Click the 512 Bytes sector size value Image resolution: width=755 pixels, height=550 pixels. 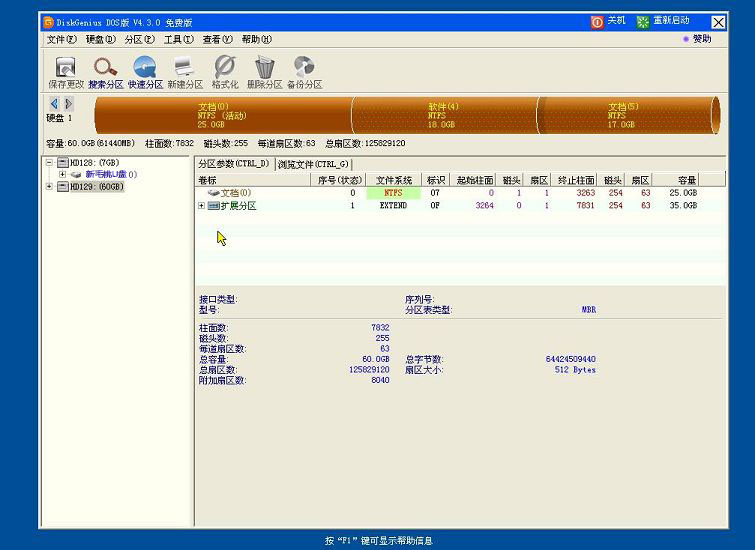click(x=575, y=370)
